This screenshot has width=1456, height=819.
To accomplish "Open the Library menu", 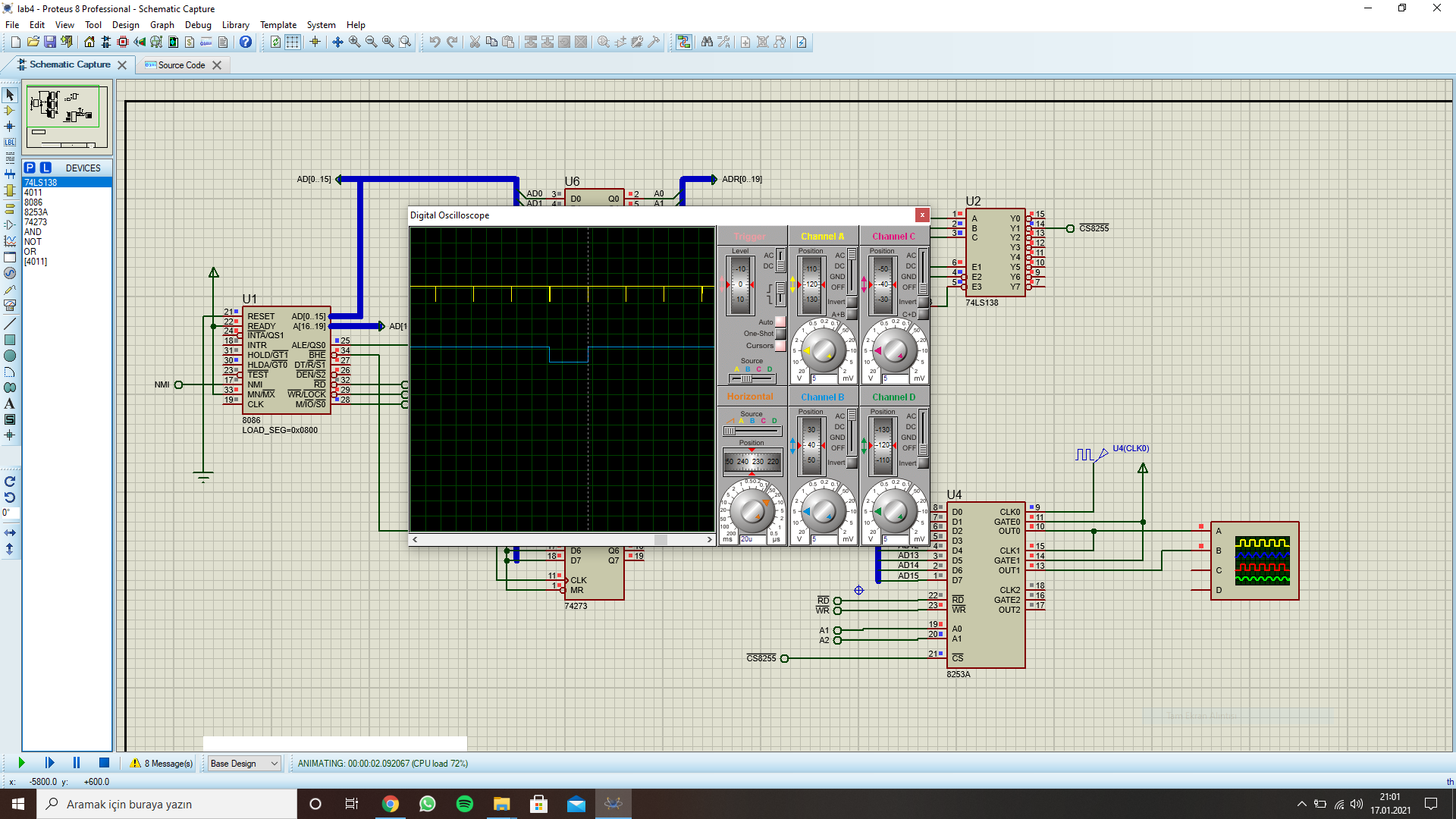I will 235,24.
